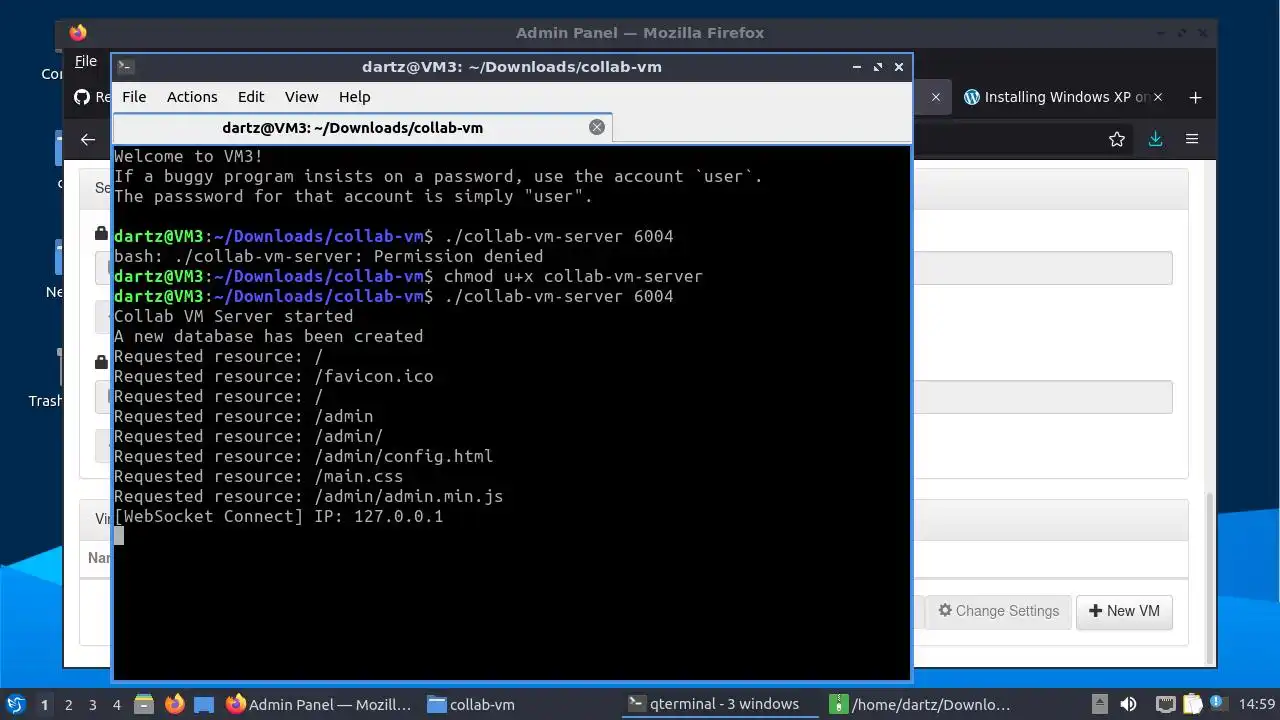Click the 14:59 panel clock
The width and height of the screenshot is (1280, 720).
tap(1257, 704)
